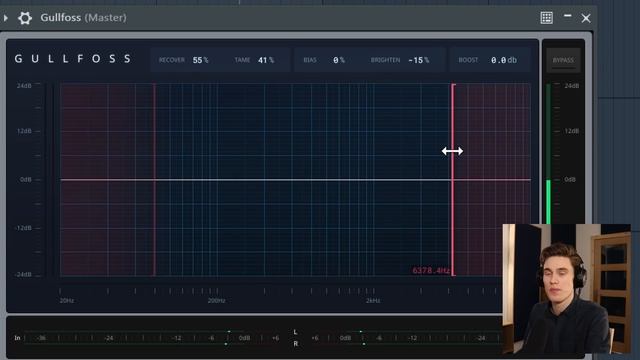Viewport: 640px width, 360px height.
Task: Adjust the Recover 55 % value
Action: point(200,60)
